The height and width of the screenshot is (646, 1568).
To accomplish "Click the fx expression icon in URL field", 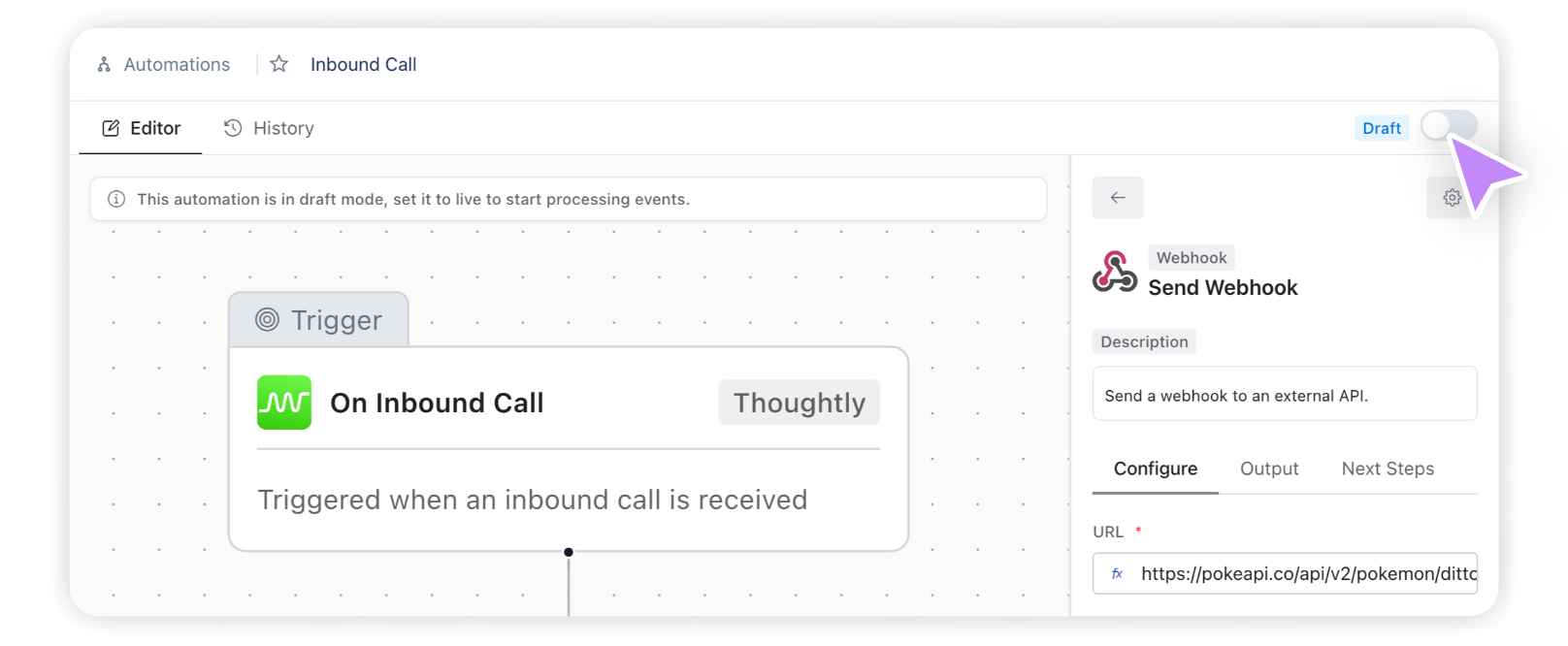I will [x=1117, y=573].
